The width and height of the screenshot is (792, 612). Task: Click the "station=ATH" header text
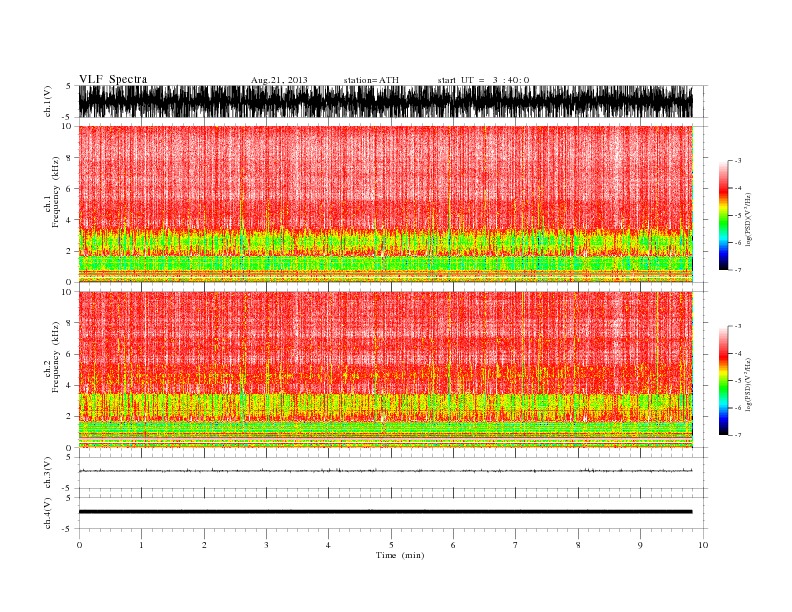pyautogui.click(x=371, y=80)
